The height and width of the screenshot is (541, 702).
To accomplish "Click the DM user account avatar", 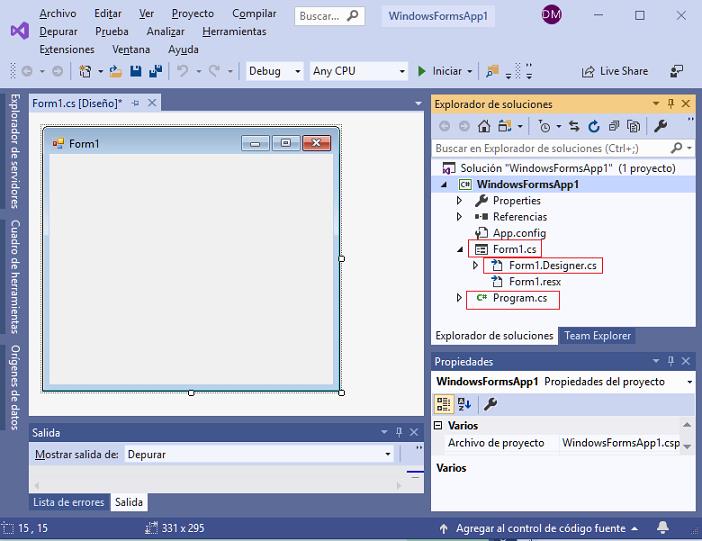I will pos(551,15).
